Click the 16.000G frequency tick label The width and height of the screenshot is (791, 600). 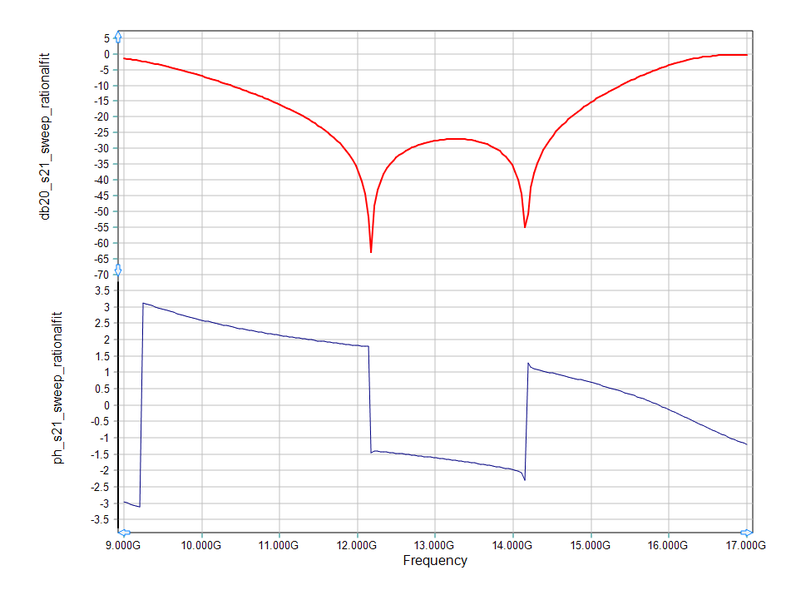[668, 546]
